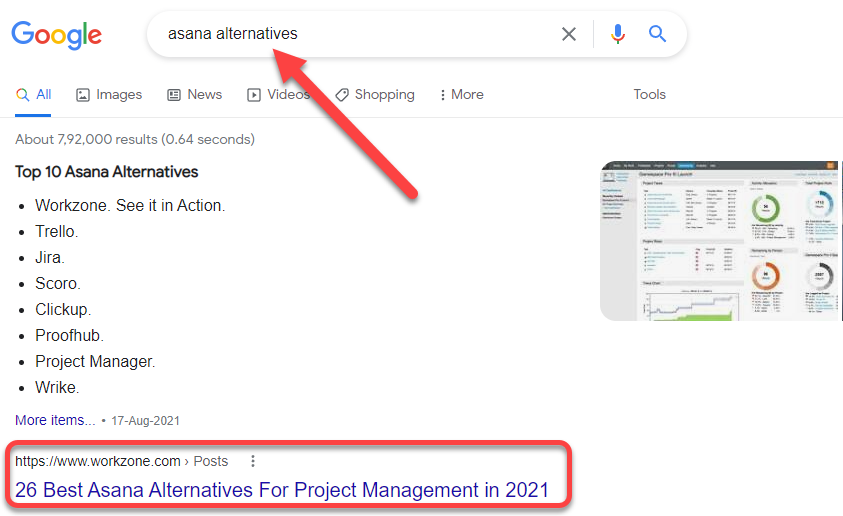Open 26 Best Asana Alternatives result link
This screenshot has width=843, height=516.
tap(282, 490)
